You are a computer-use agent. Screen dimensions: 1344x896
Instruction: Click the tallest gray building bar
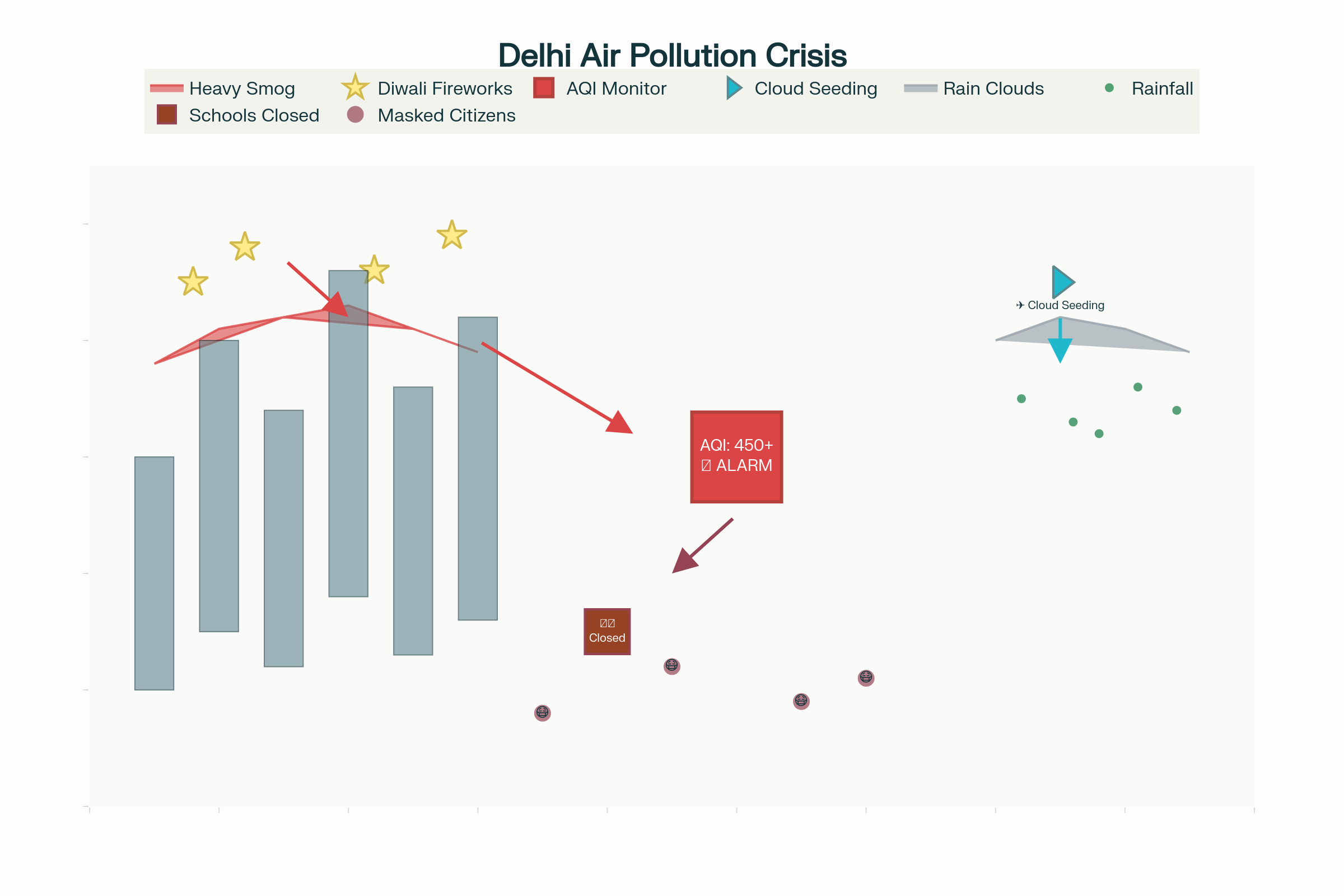348,457
